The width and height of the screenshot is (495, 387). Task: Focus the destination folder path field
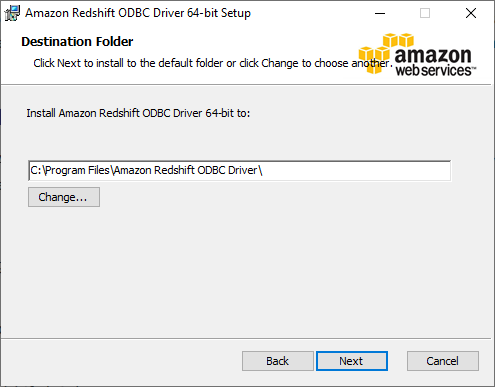tap(240, 171)
